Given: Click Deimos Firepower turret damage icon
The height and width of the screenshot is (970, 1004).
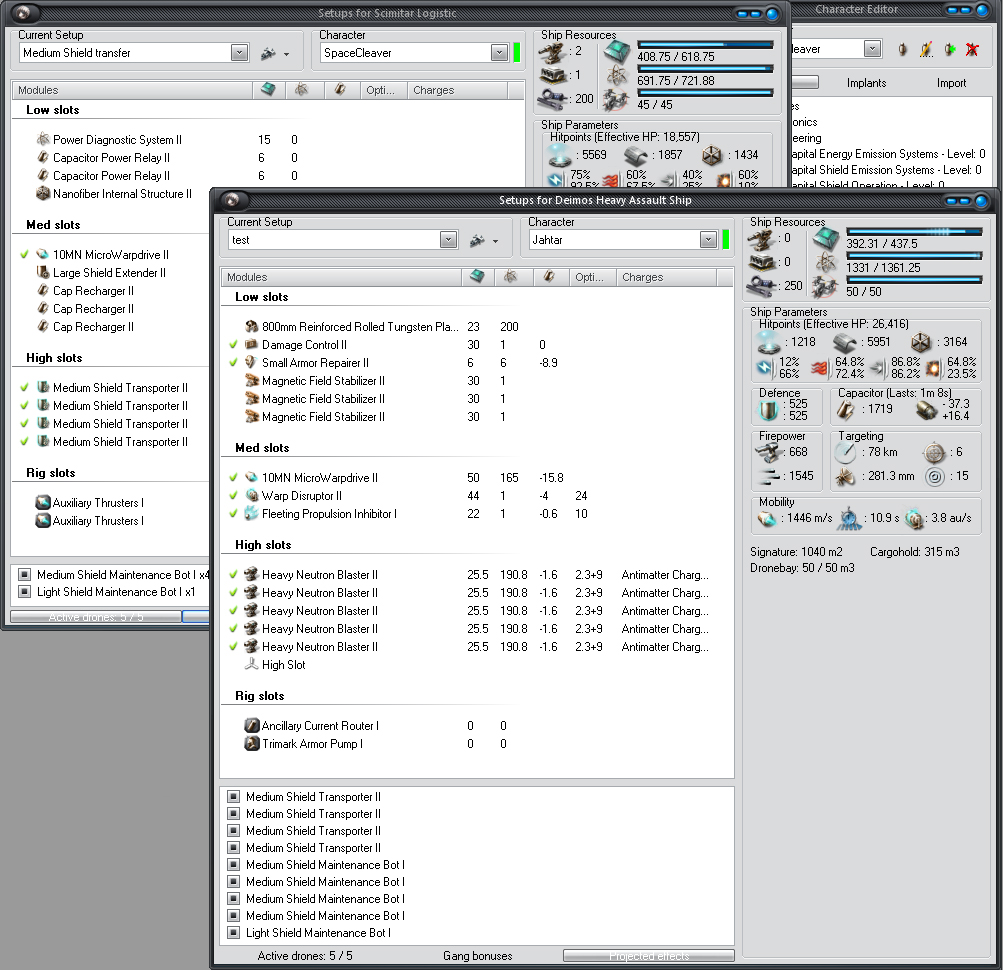Looking at the screenshot, I should click(x=768, y=453).
